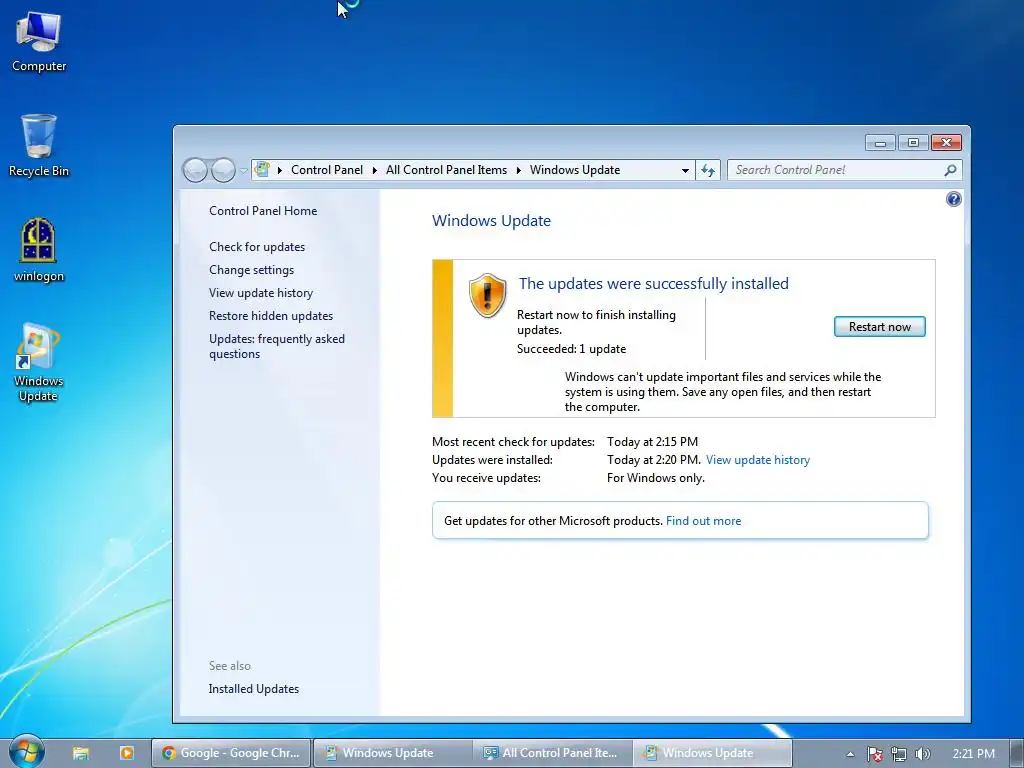Expand the arrow after All Control Panel Items
The width and height of the screenshot is (1024, 768).
tap(519, 170)
